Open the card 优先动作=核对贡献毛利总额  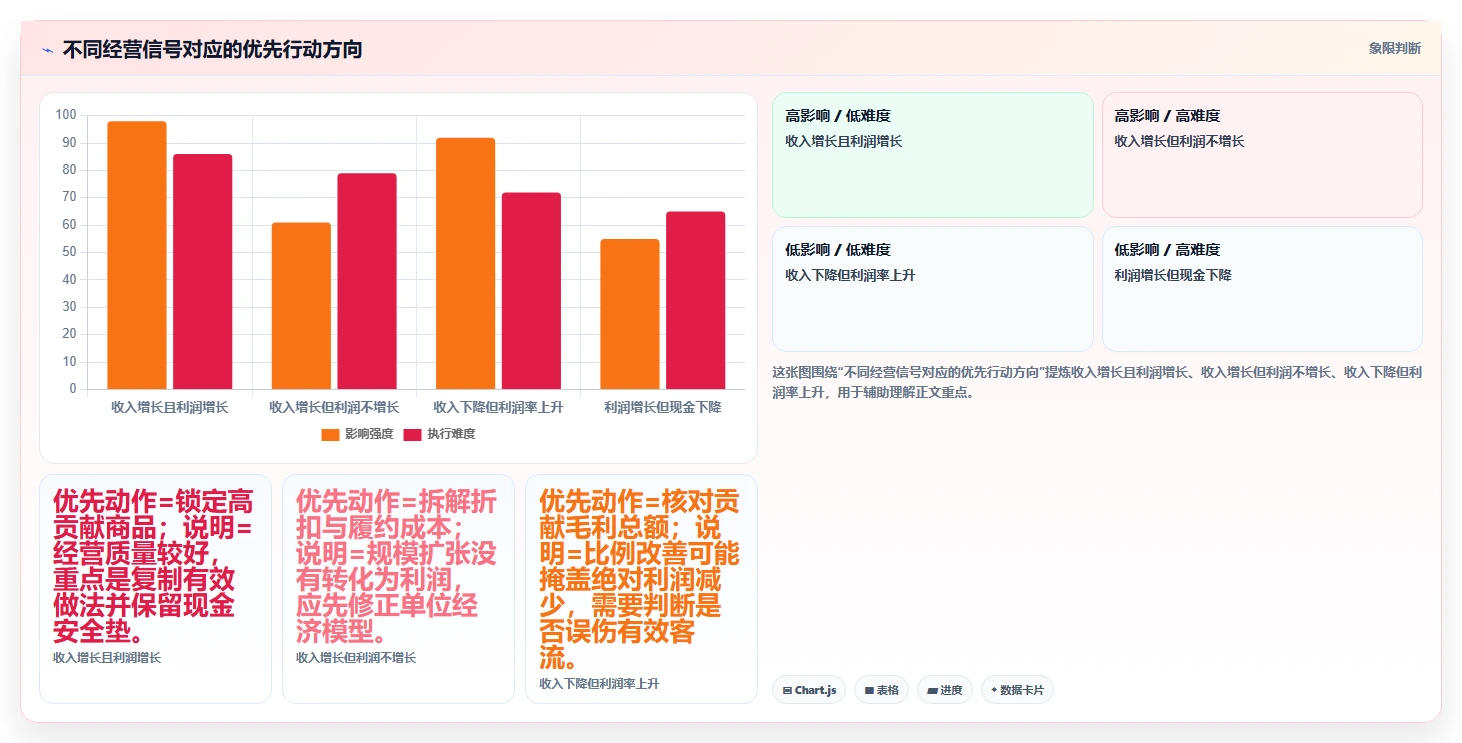point(641,589)
